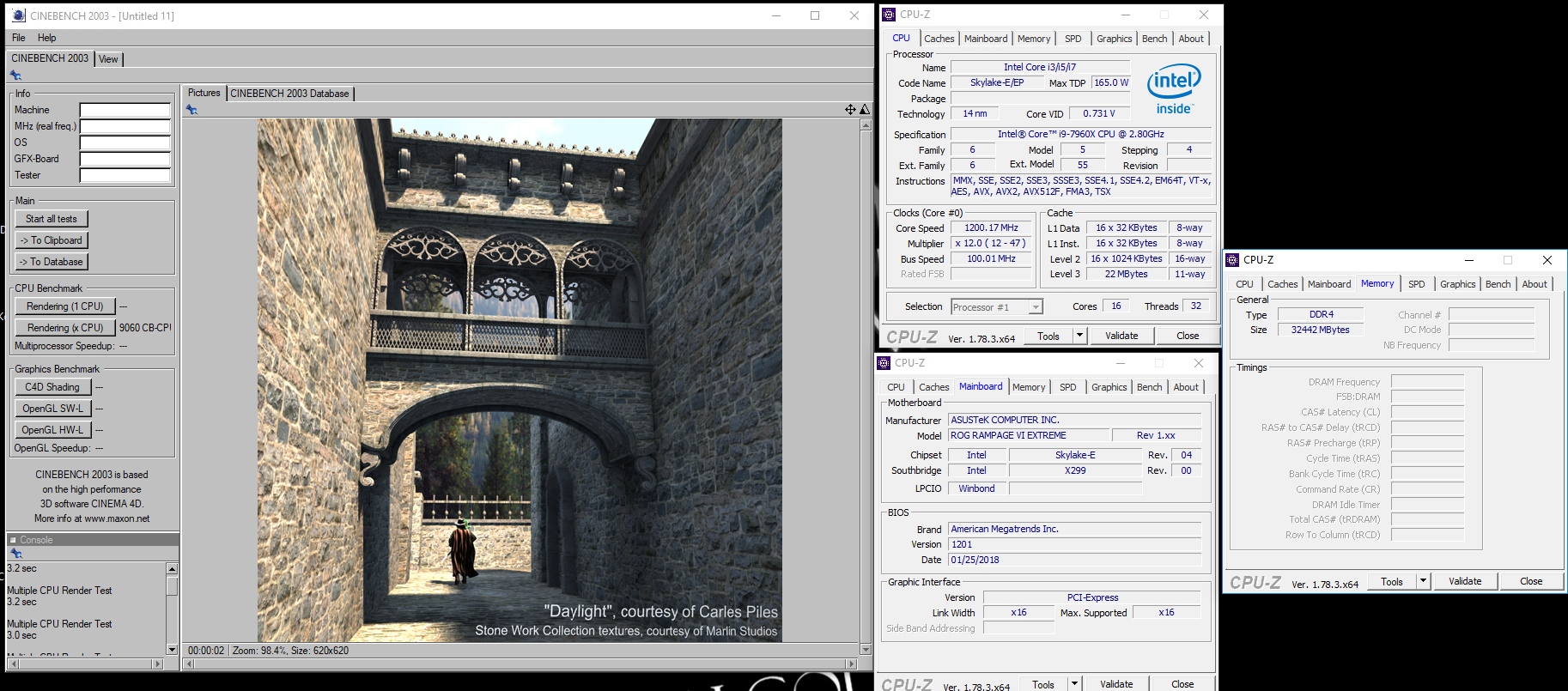Click console horizontal scrollbar right arrow
This screenshot has height=691, width=1568.
pos(157,664)
